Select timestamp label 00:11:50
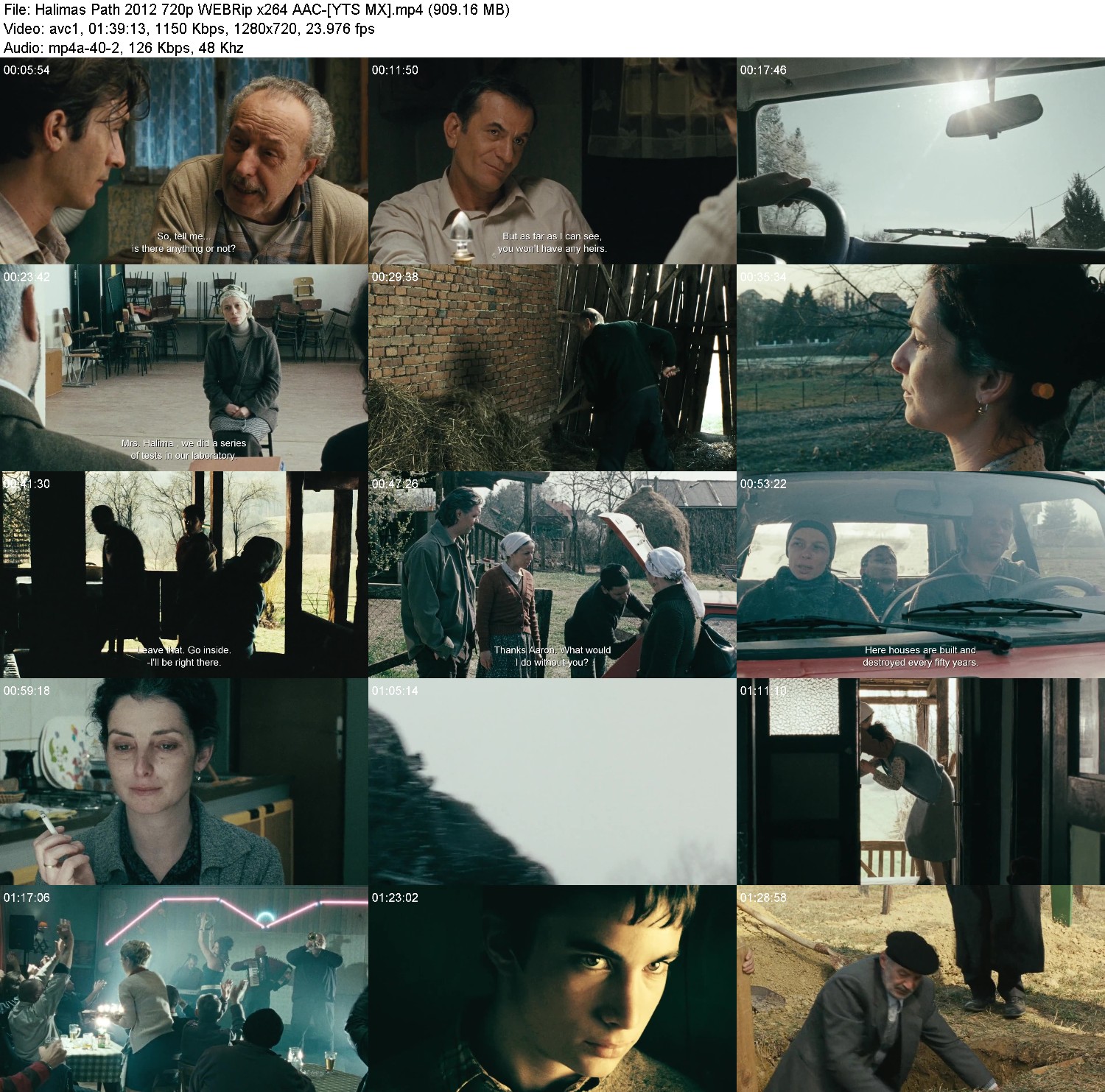Screen dimensions: 1105x1092 395,70
